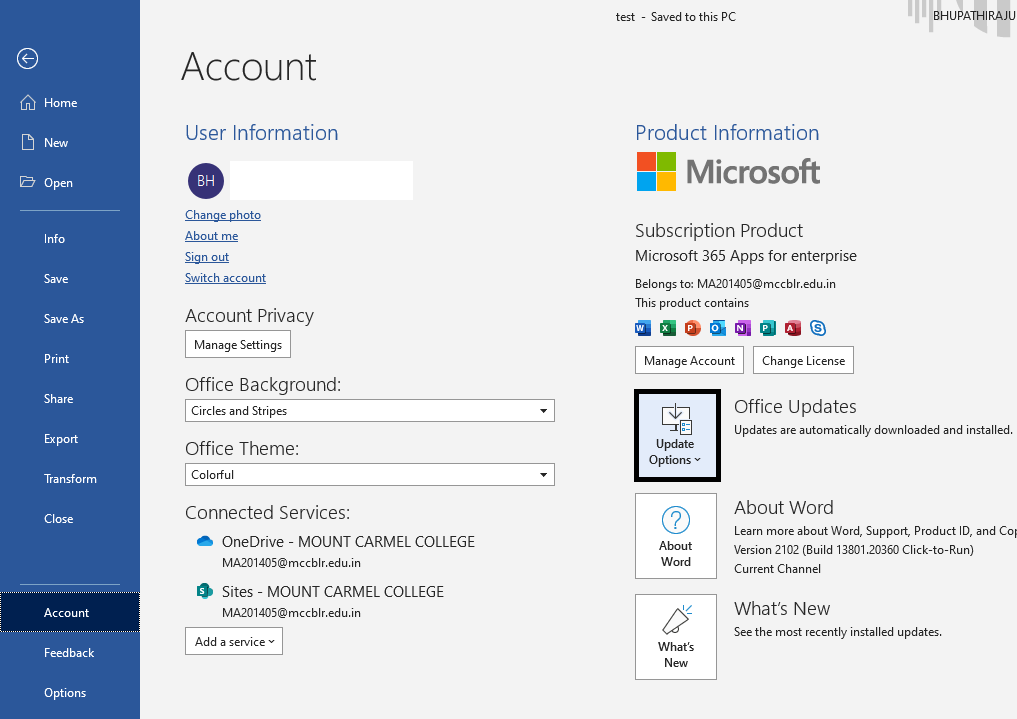Image resolution: width=1017 pixels, height=719 pixels.
Task: Click the BHUPATHIRAJU user name at top right
Action: coord(974,16)
